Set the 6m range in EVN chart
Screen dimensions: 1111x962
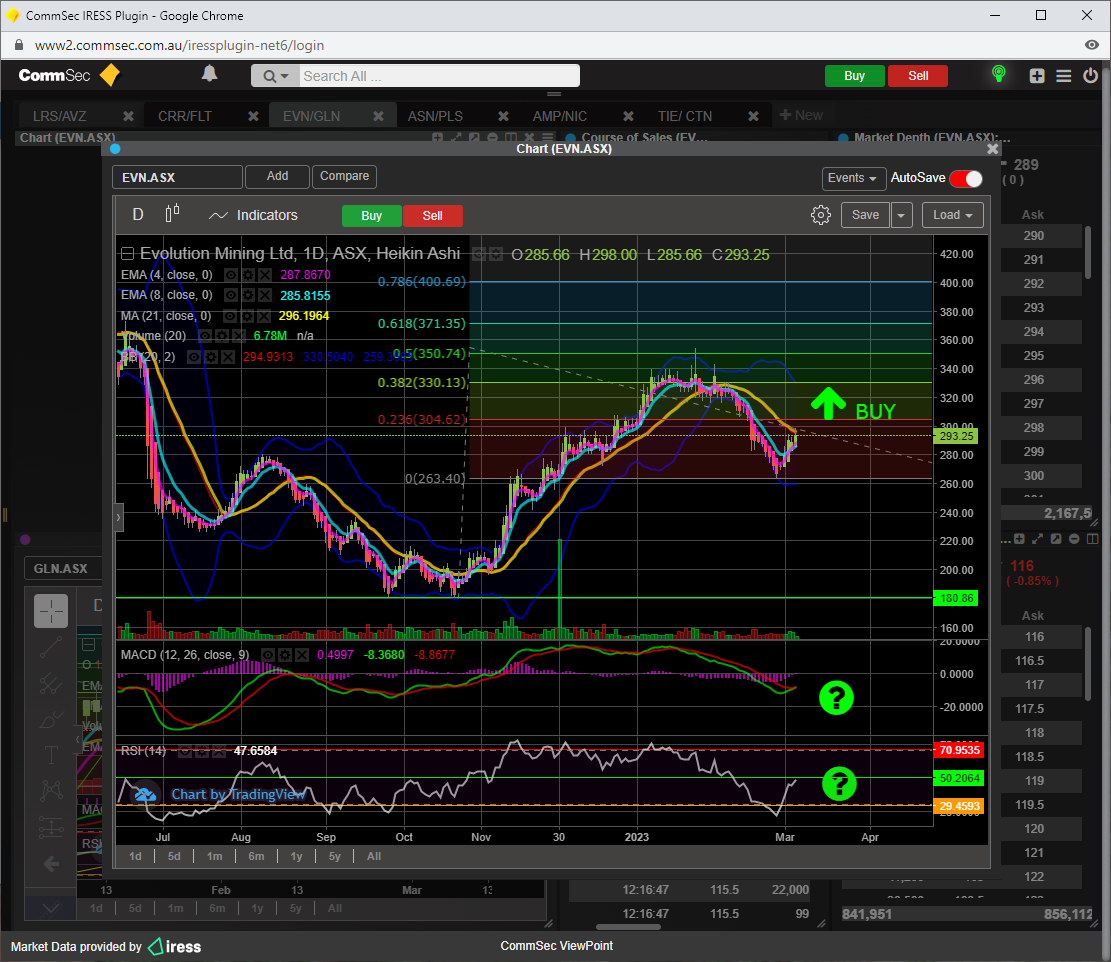click(x=256, y=856)
